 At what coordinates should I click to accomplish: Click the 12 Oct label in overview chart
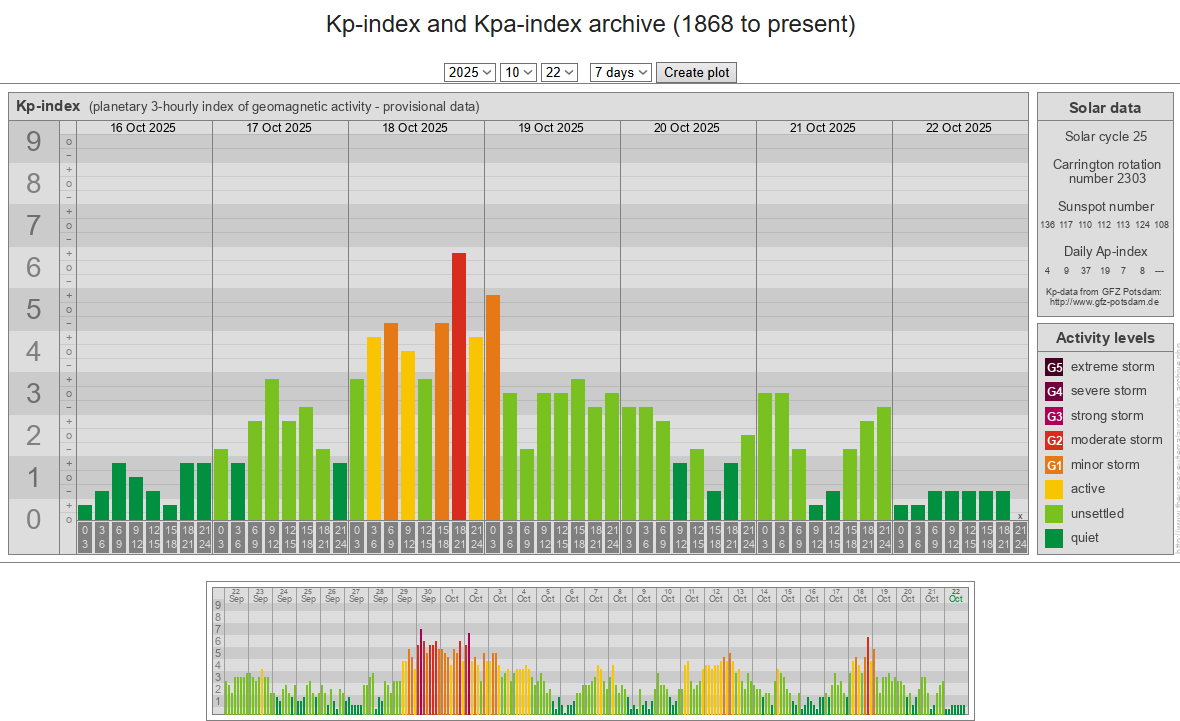click(x=716, y=596)
